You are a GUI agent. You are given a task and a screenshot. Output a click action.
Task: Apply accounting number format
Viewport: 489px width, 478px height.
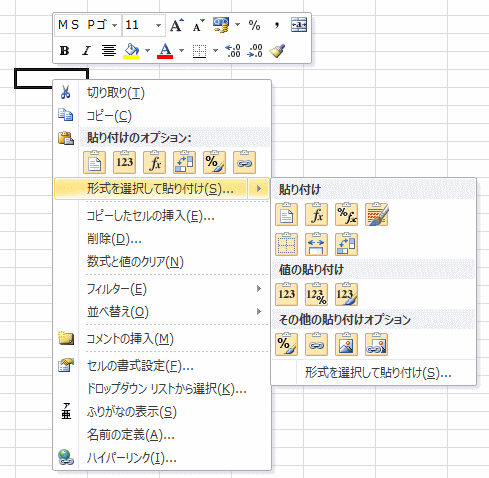click(x=221, y=25)
